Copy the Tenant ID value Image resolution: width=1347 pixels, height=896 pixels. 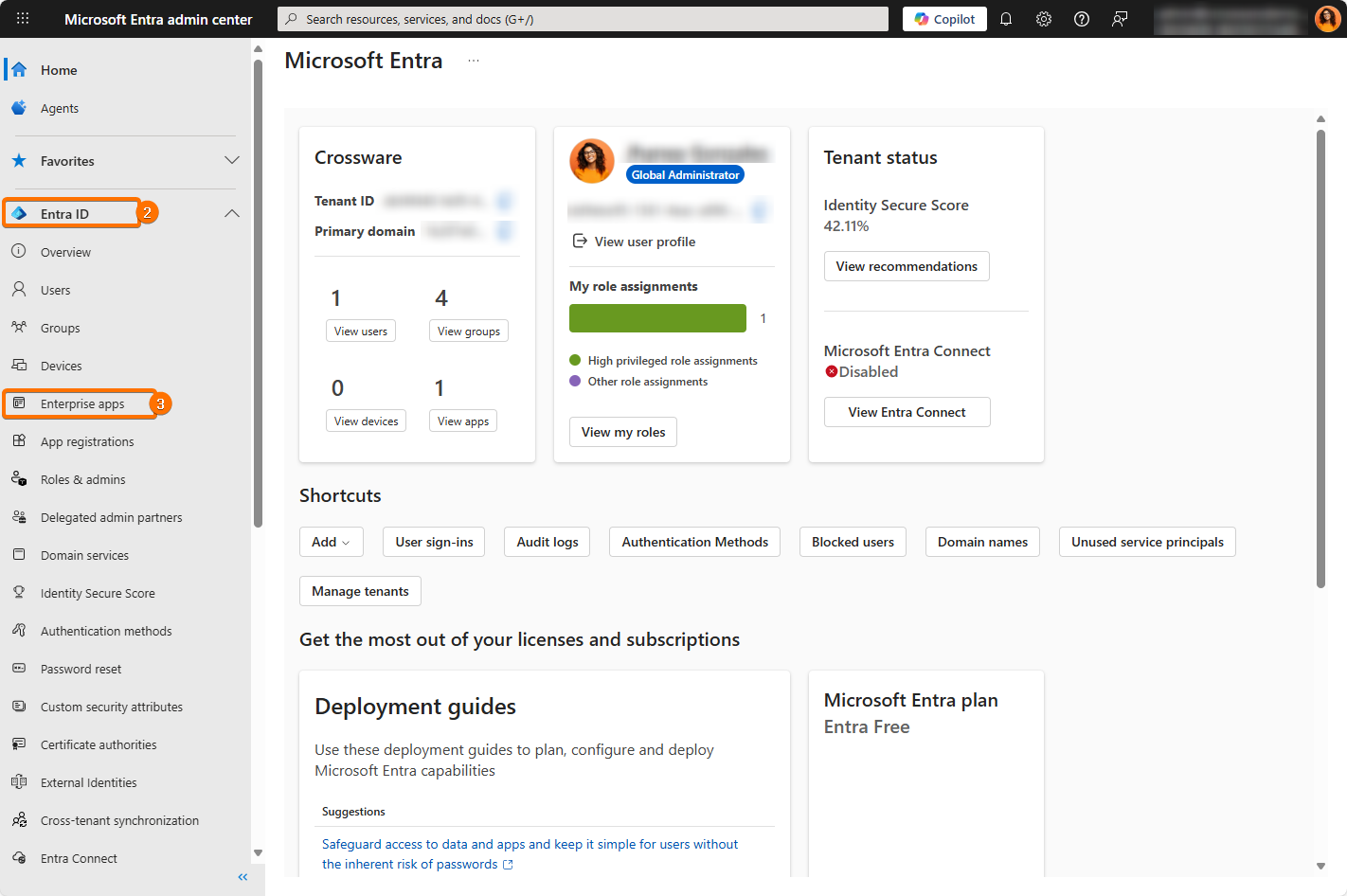(x=505, y=201)
